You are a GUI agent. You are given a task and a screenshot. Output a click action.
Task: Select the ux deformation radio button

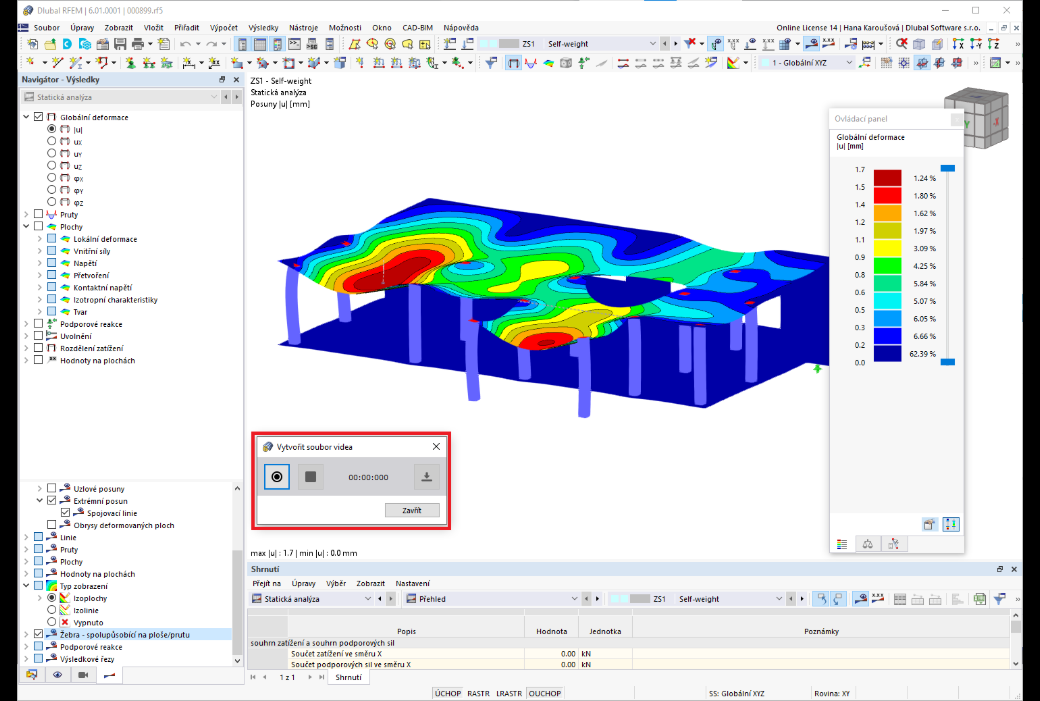pos(51,141)
